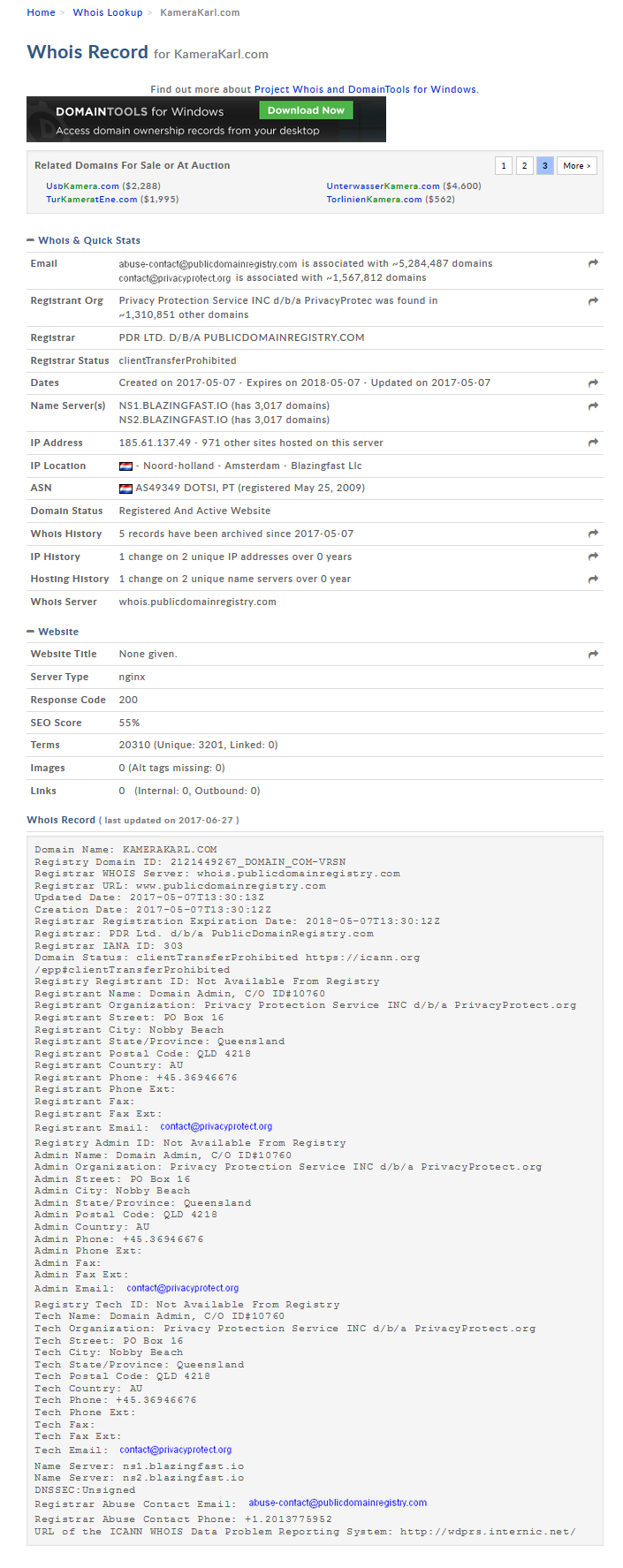The height and width of the screenshot is (1568, 623).
Task: Expand the More pagination options
Action: click(x=577, y=166)
